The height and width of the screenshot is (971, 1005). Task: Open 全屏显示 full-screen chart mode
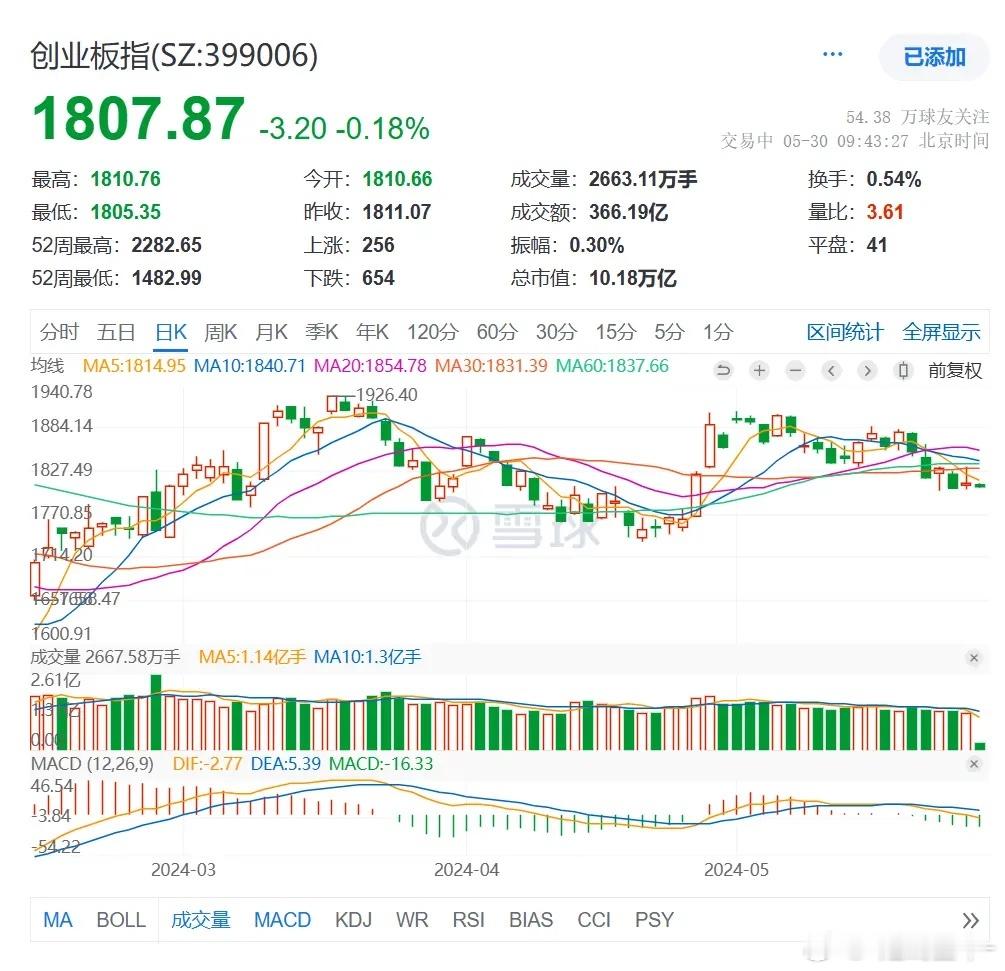tap(941, 331)
